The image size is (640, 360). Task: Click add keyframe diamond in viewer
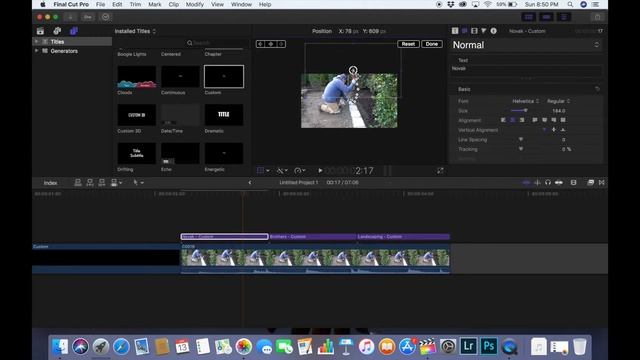pyautogui.click(x=271, y=44)
